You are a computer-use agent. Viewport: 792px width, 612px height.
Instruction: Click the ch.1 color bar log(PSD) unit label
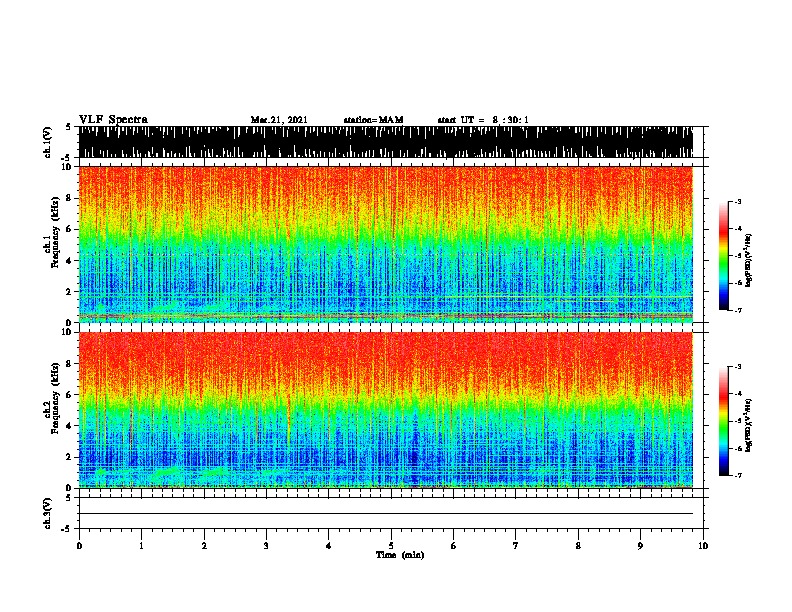click(749, 260)
